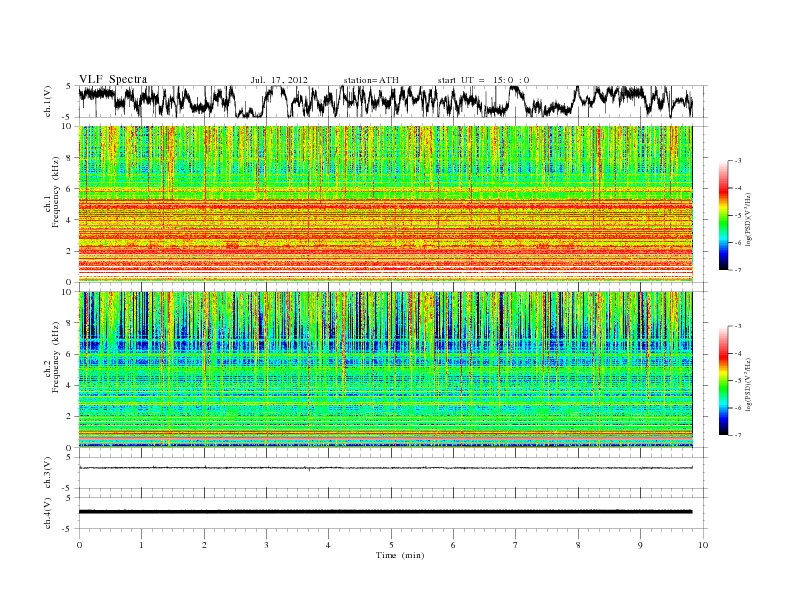Click the "-3" tick on ch.1 color bar
Screen dimensions: 792x612
click(738, 161)
